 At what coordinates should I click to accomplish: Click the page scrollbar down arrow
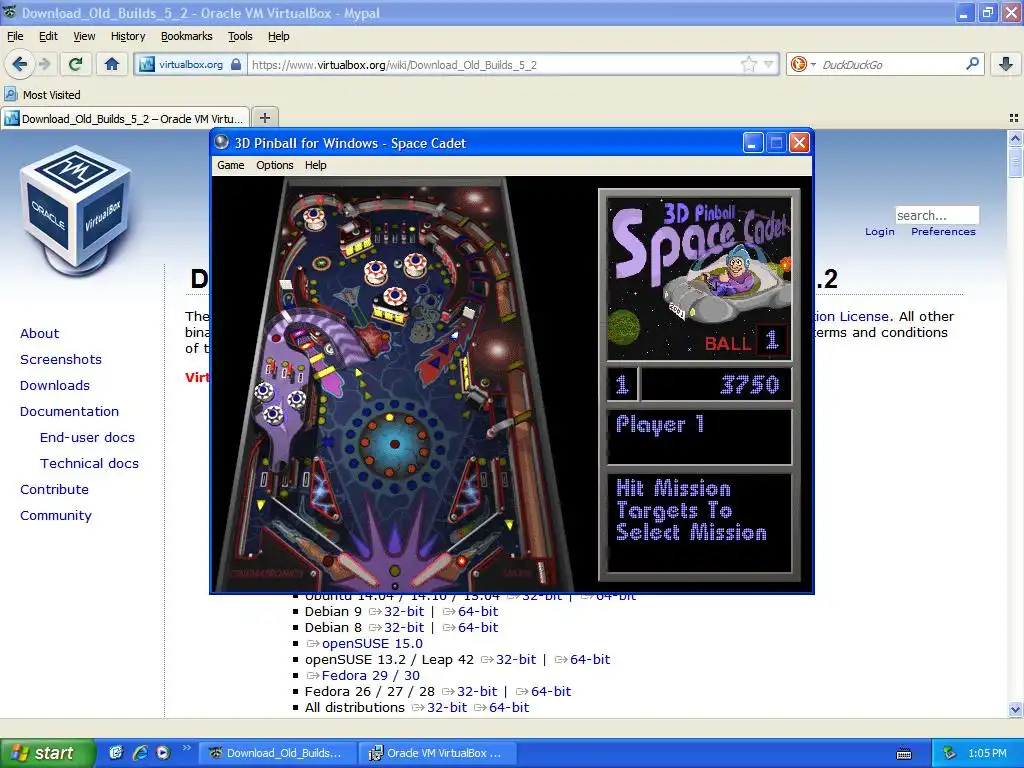coord(1015,709)
